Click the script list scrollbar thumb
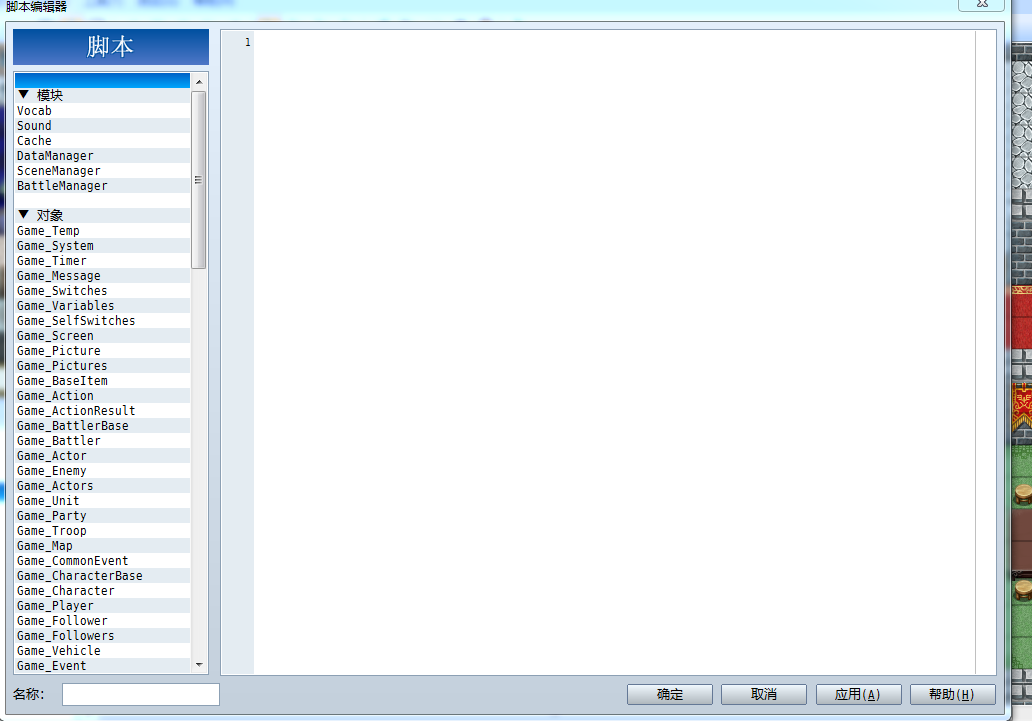The image size is (1032, 721). click(198, 180)
